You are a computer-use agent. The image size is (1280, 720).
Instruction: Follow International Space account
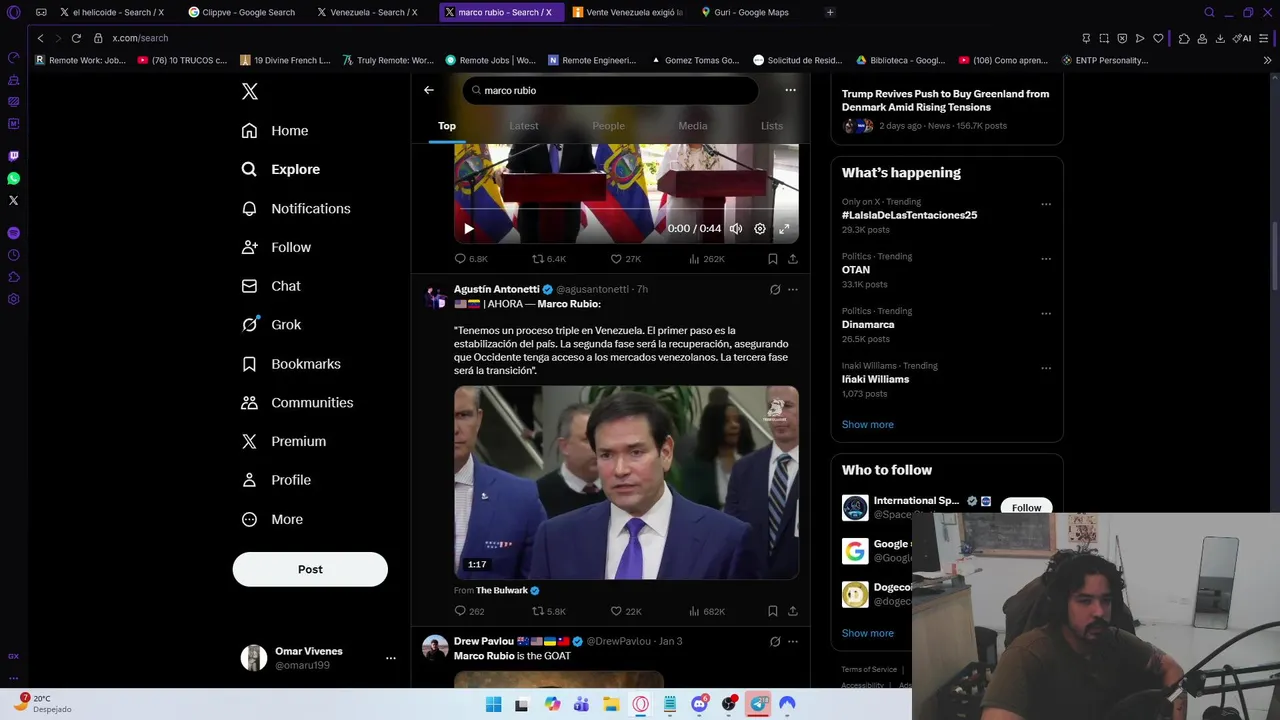pyautogui.click(x=1026, y=507)
